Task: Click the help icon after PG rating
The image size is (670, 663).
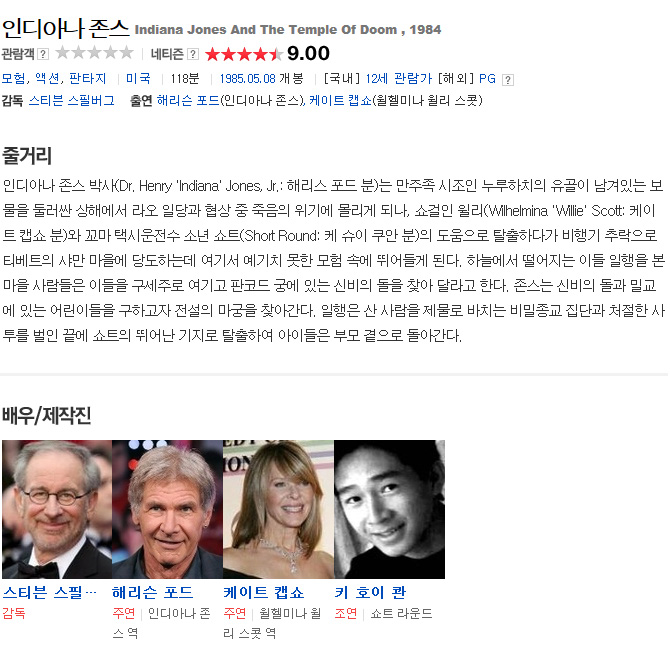Action: 508,80
